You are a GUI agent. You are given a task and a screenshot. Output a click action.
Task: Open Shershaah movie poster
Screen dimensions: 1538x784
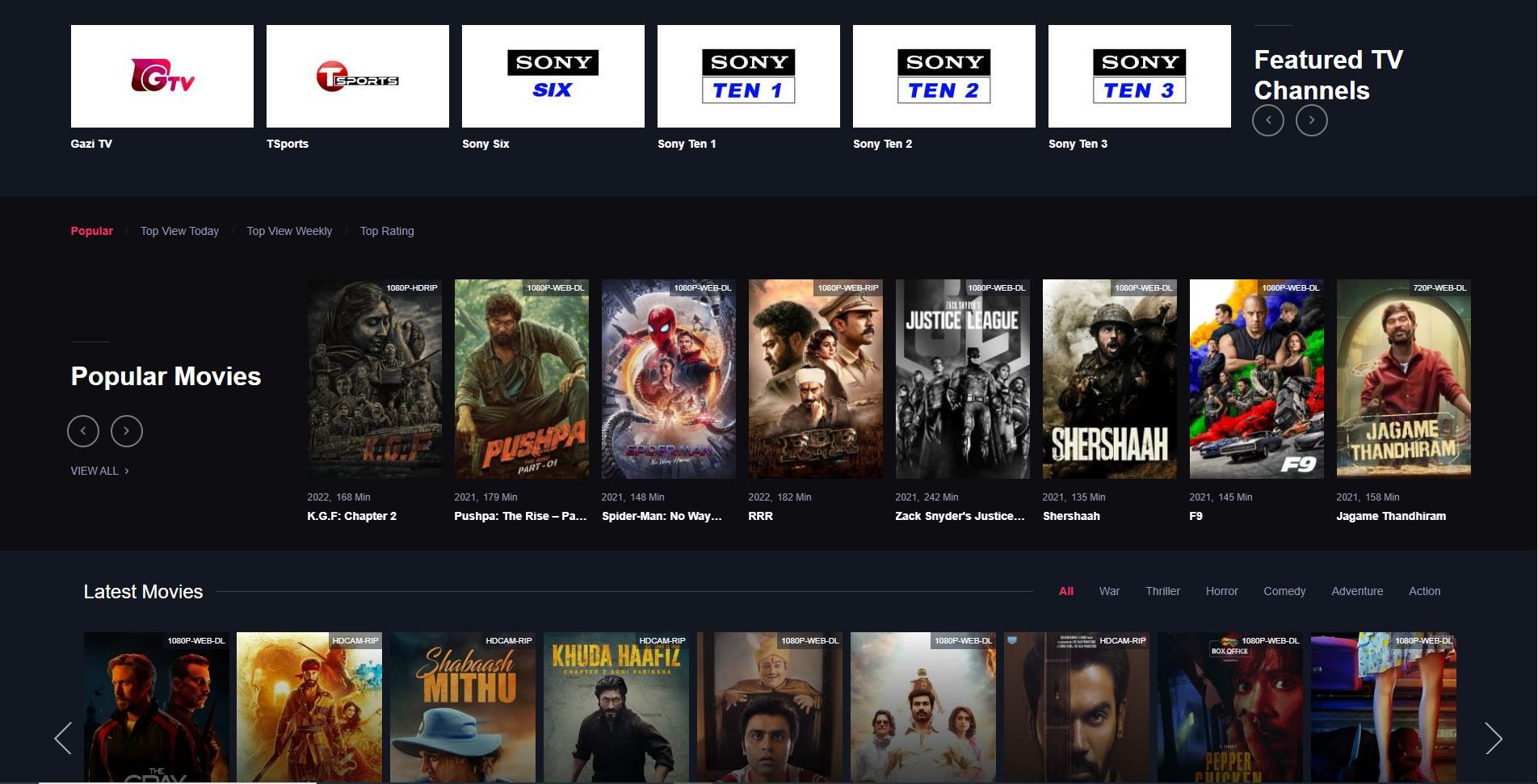[x=1110, y=379]
